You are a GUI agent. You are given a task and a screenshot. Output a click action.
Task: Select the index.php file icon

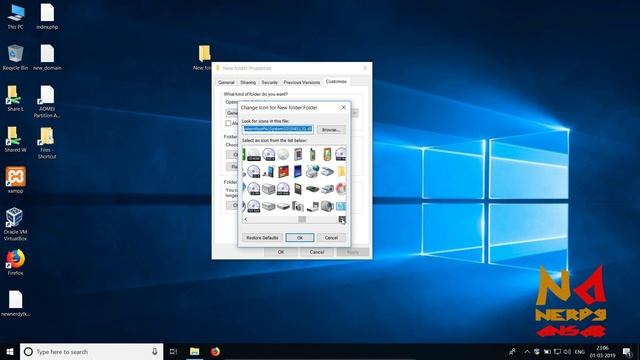click(47, 16)
